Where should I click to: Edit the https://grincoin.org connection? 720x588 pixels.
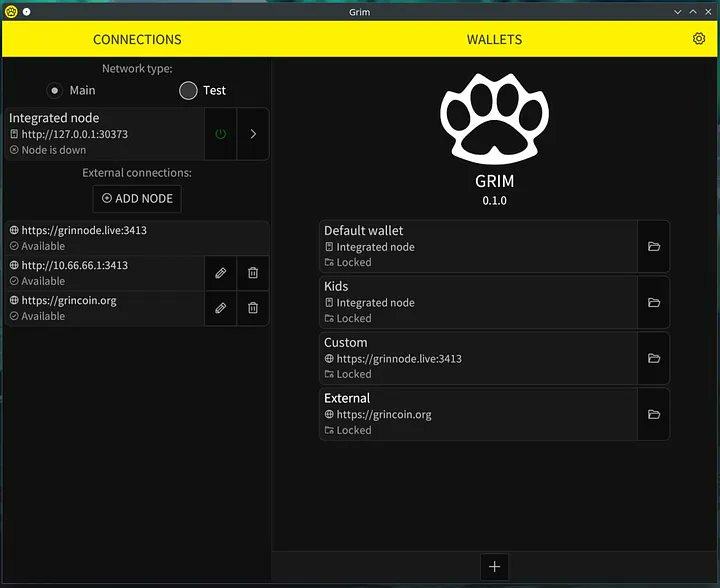220,308
